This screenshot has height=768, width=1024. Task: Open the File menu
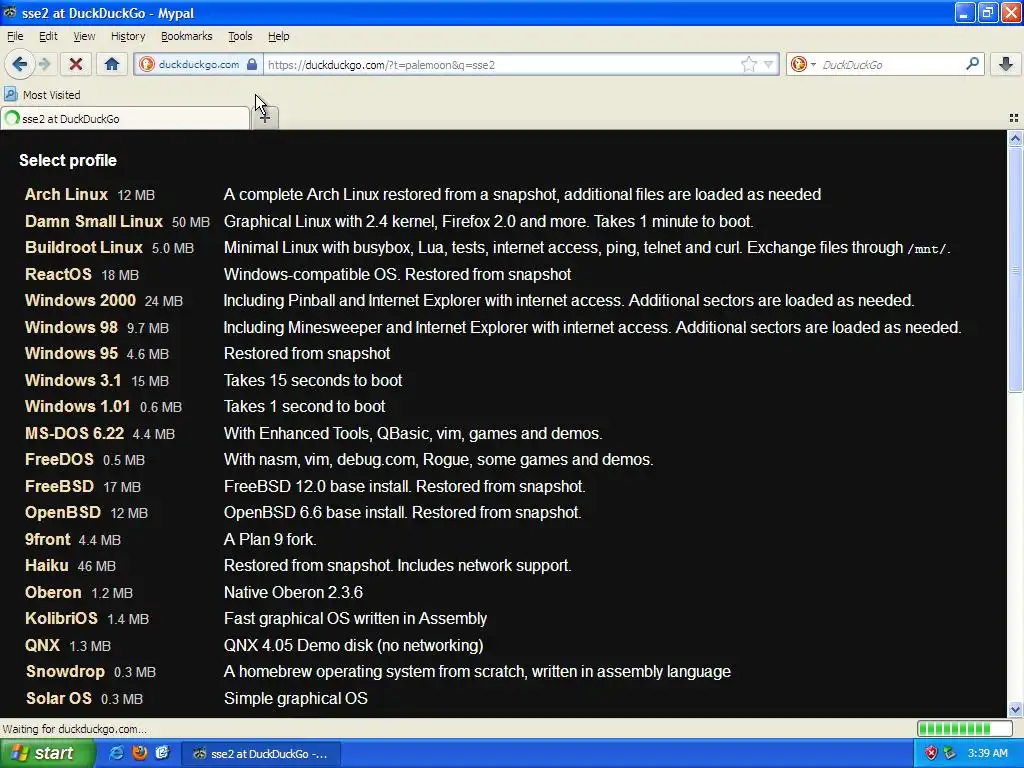pos(15,36)
